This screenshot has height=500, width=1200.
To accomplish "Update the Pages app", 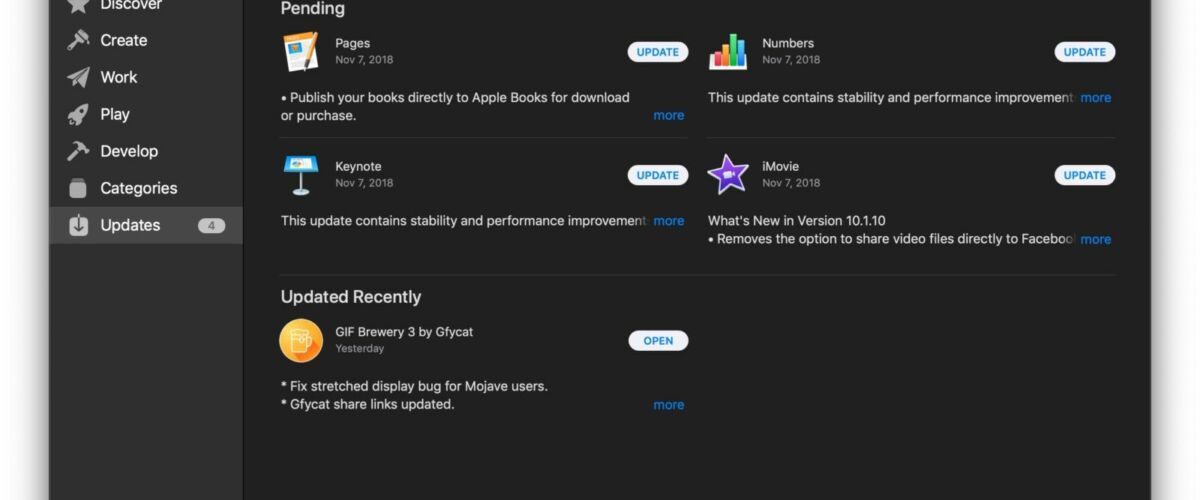I will tap(658, 52).
